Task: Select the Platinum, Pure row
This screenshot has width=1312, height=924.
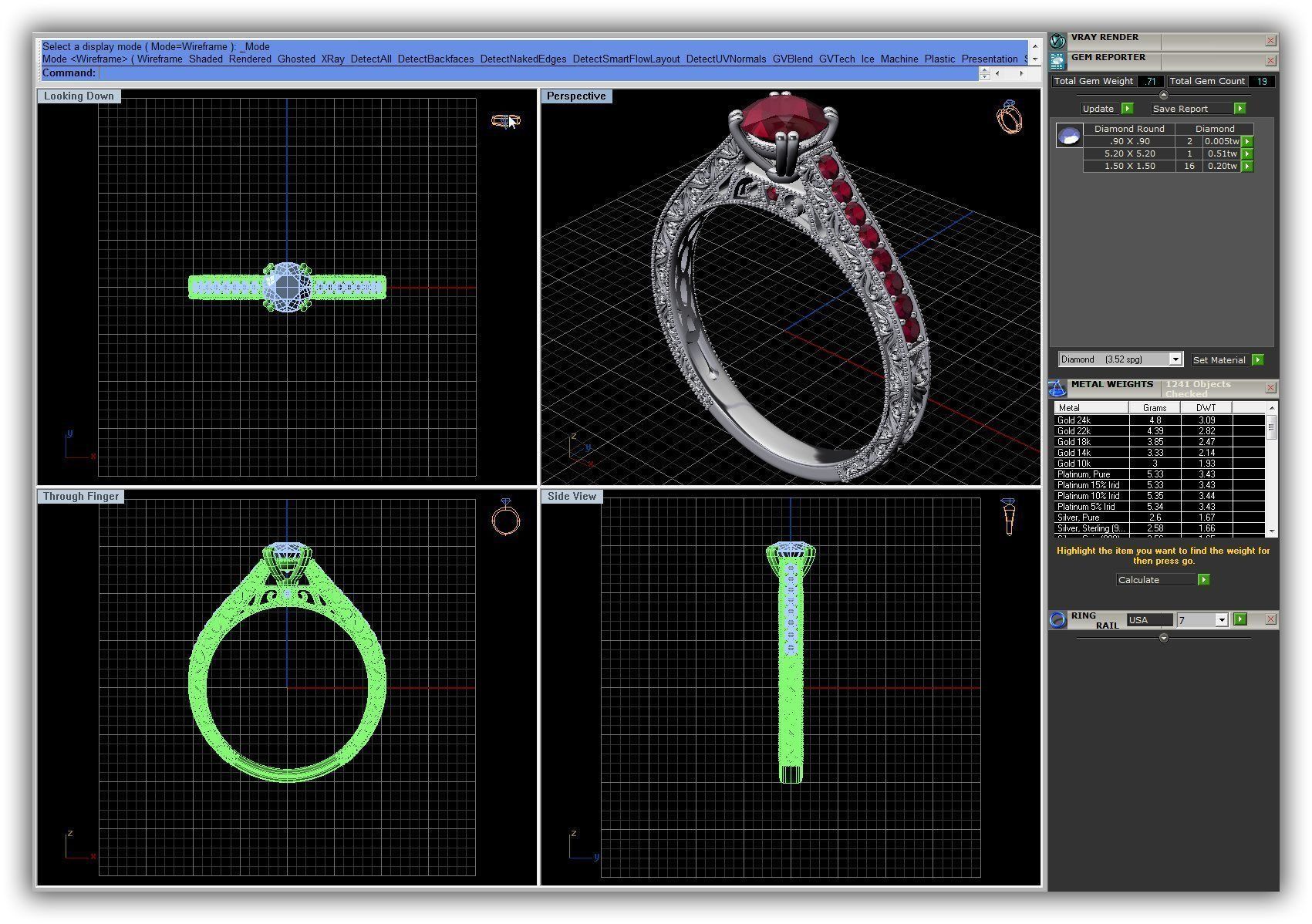Action: pyautogui.click(x=1159, y=474)
